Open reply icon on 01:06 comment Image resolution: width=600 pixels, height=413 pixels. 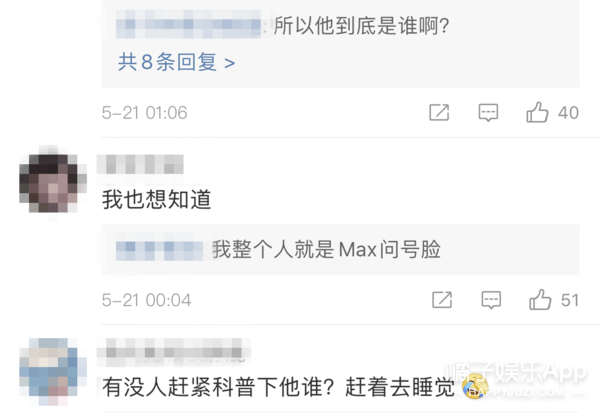(488, 113)
